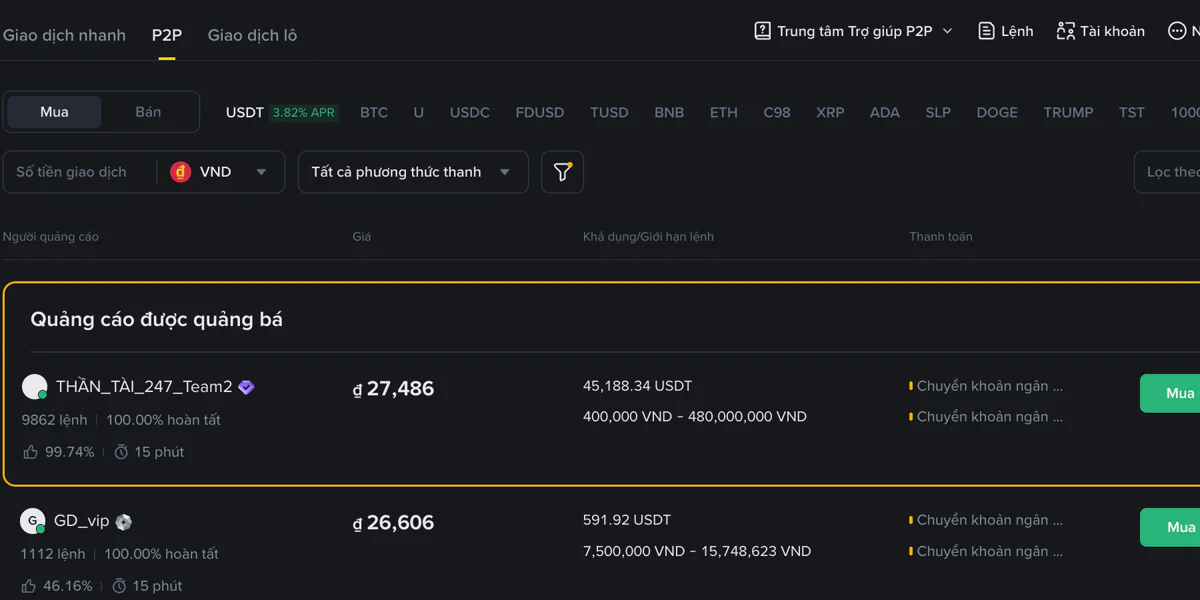Select FDUSD coin tab

click(x=540, y=112)
